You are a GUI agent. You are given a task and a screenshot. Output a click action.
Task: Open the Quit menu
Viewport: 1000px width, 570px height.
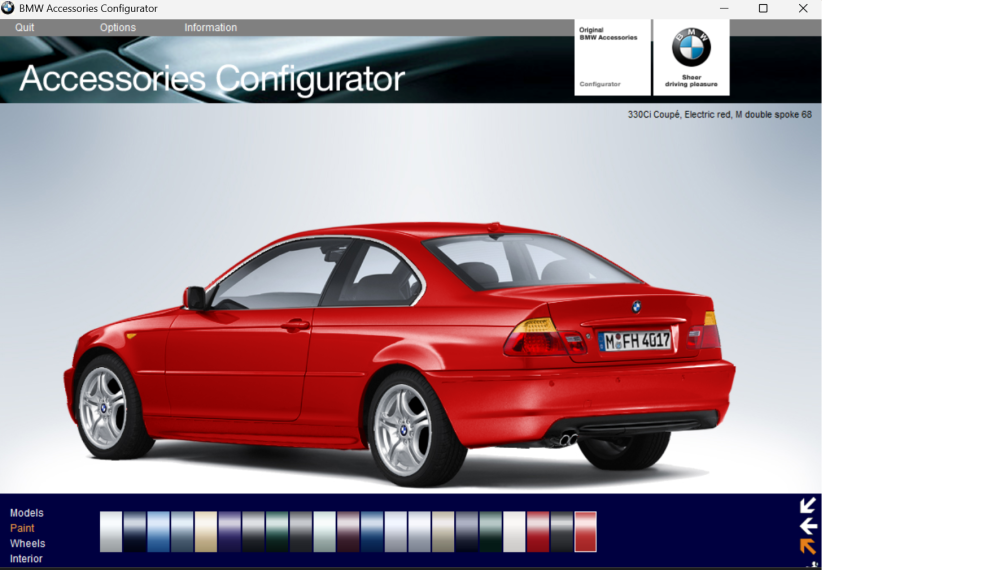point(25,28)
